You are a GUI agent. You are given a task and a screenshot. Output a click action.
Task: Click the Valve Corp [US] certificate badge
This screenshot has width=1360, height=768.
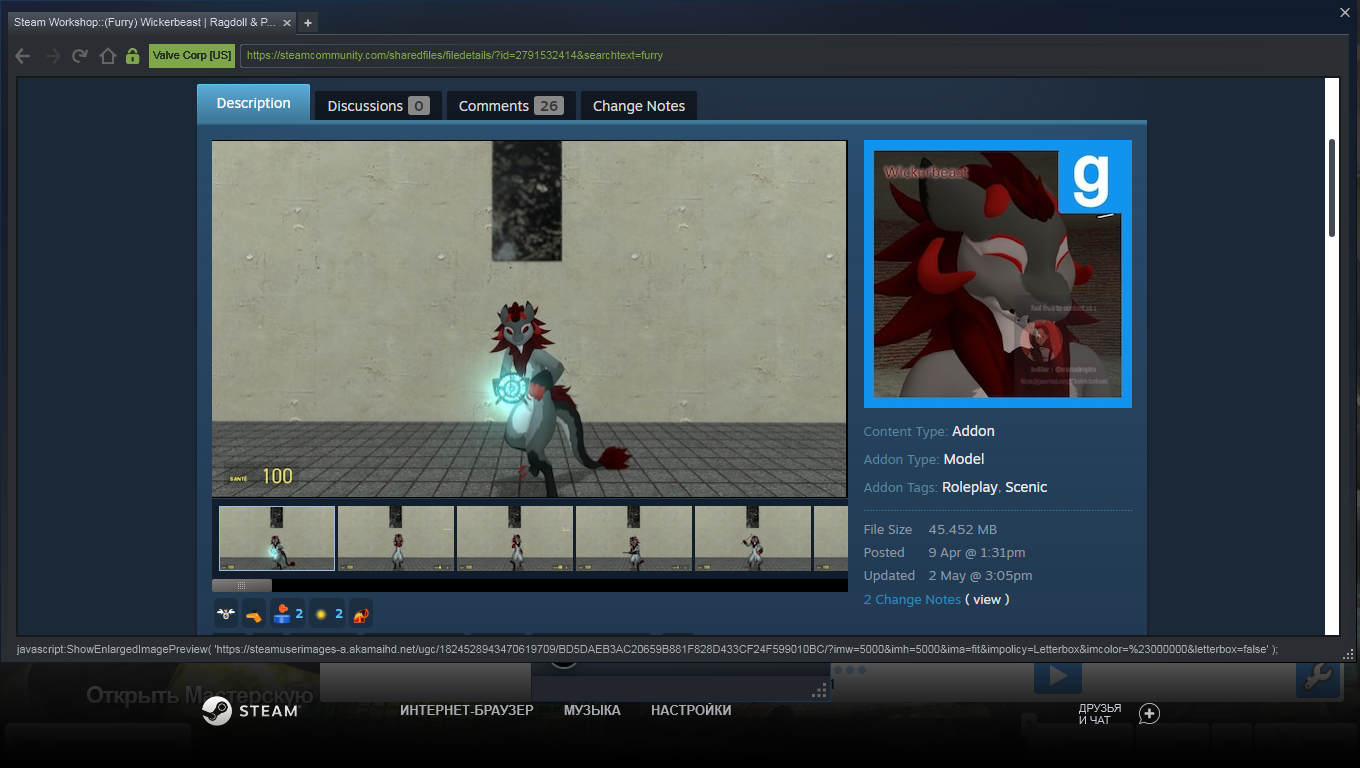192,56
